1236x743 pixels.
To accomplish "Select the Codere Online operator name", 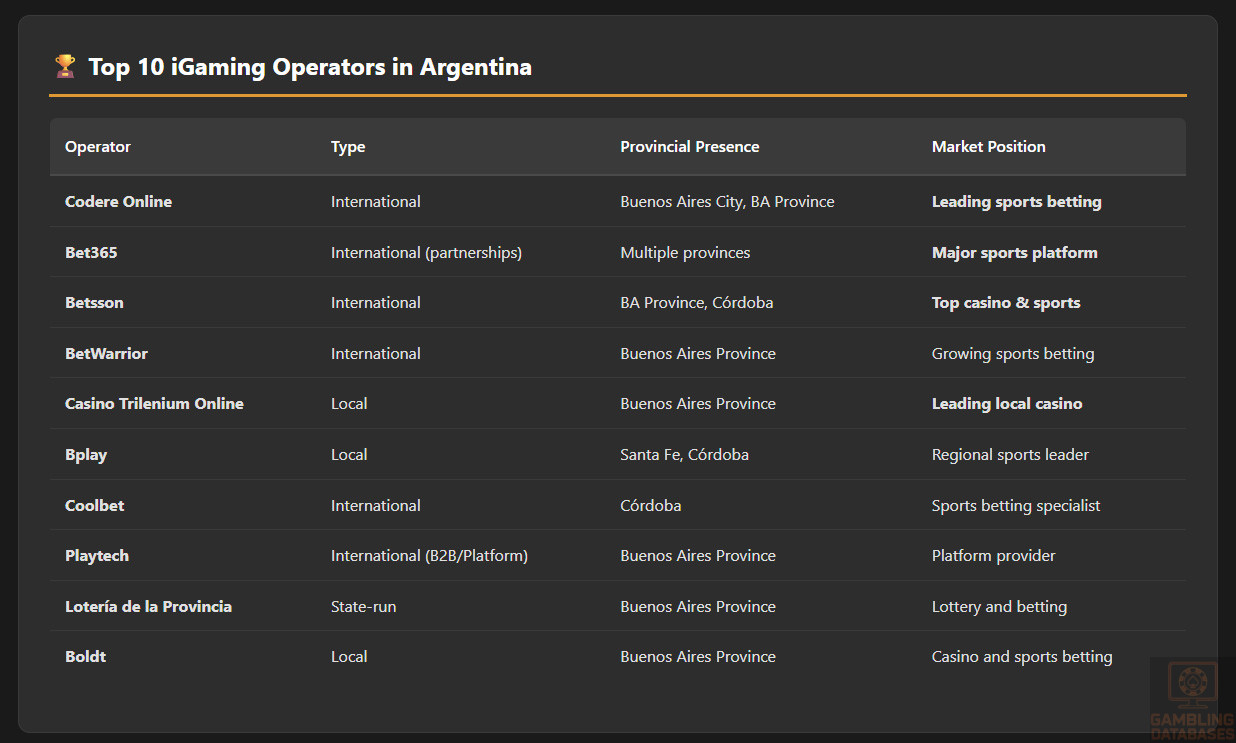I will tap(118, 202).
